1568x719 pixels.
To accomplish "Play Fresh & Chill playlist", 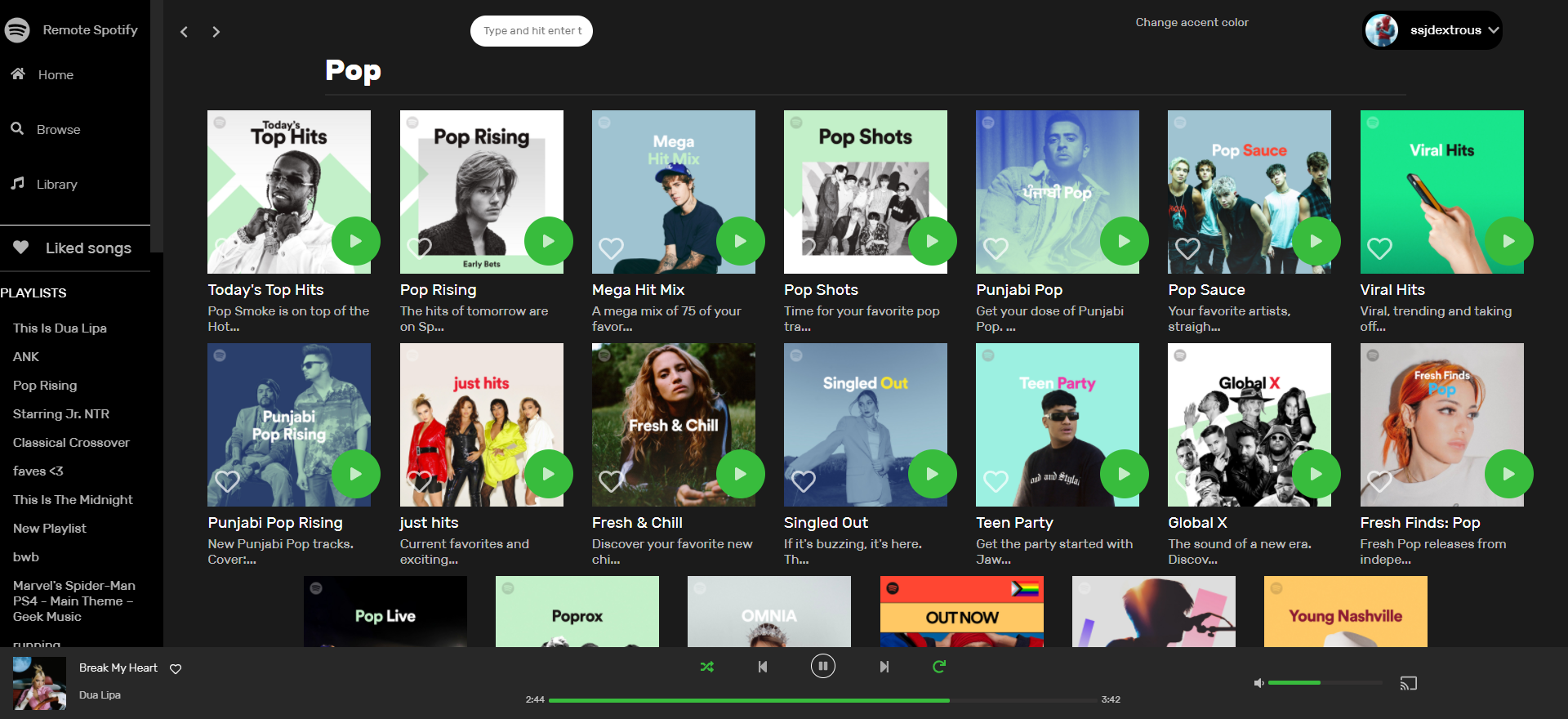I will point(741,474).
